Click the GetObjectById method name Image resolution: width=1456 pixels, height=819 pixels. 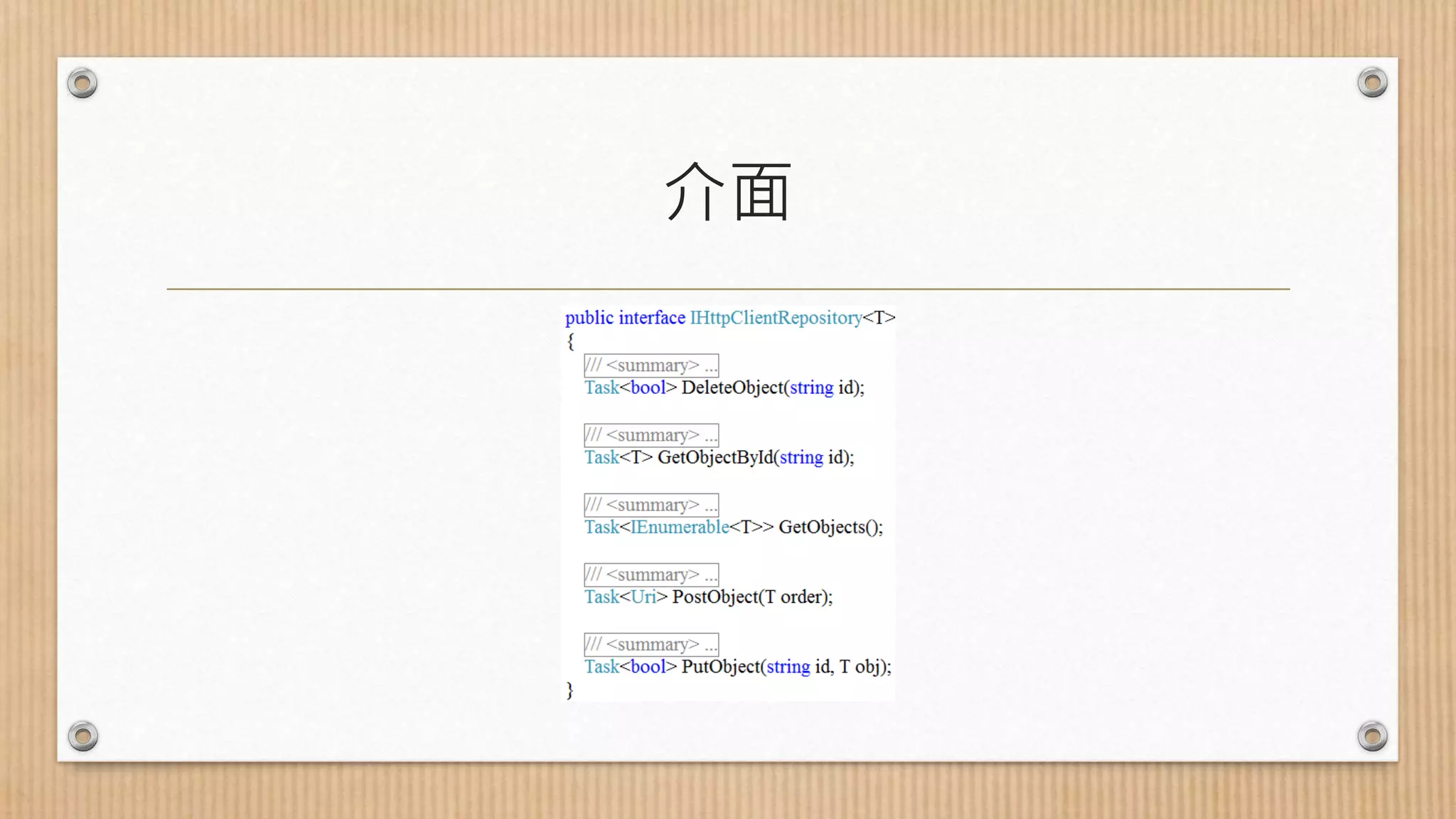click(714, 457)
